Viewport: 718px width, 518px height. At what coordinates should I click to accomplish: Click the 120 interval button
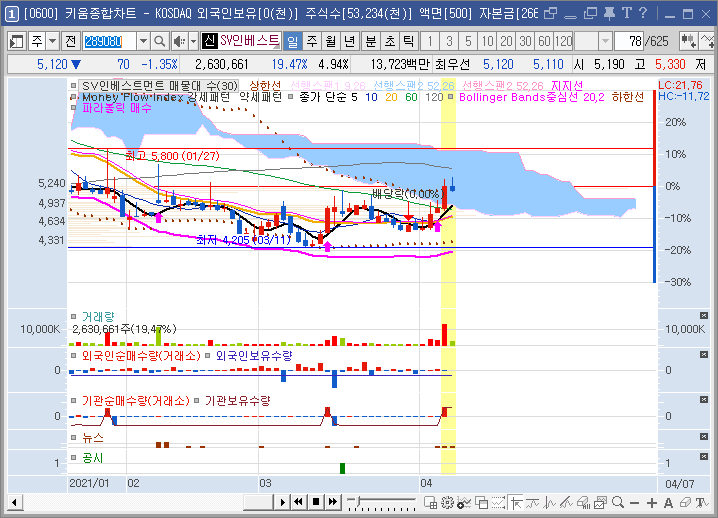point(563,42)
